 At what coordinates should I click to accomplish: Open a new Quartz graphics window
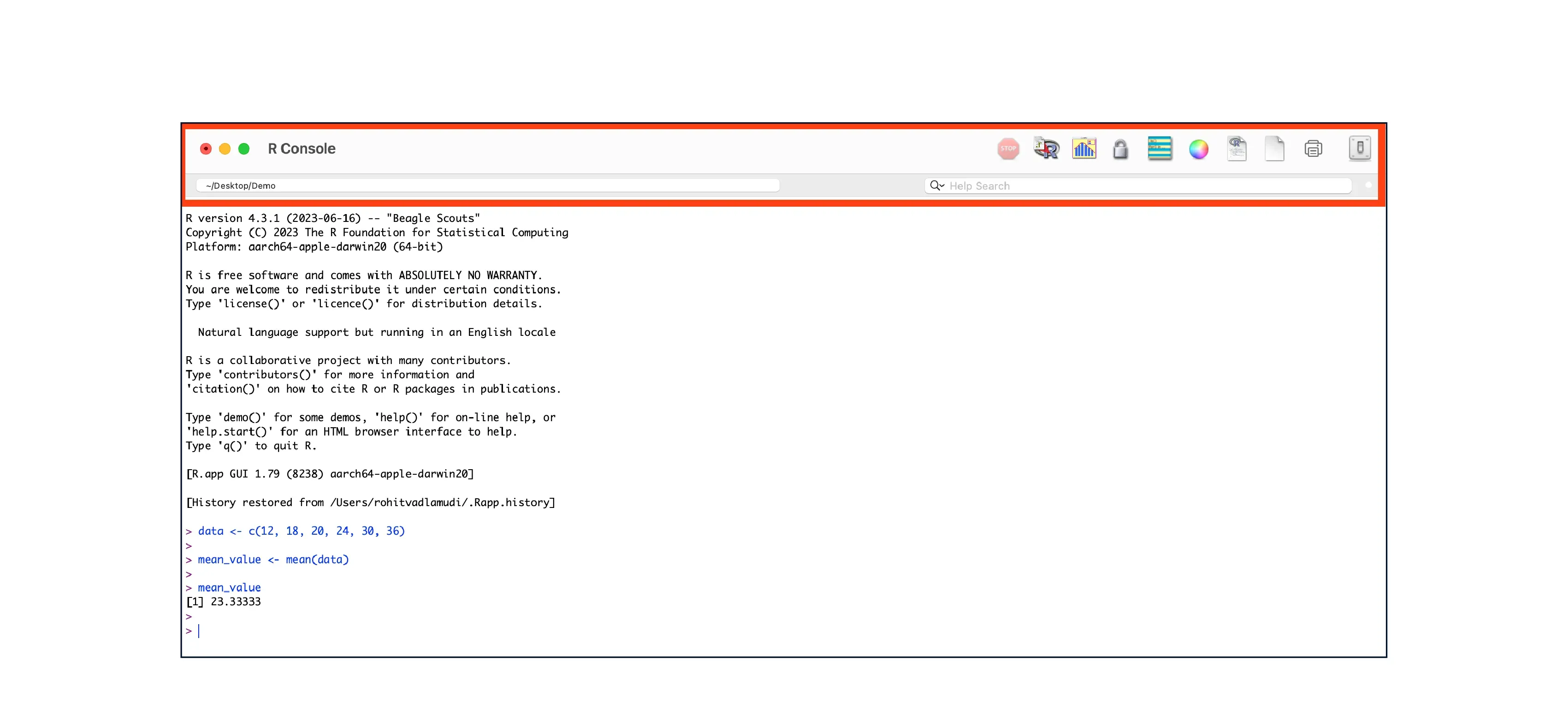click(1084, 149)
